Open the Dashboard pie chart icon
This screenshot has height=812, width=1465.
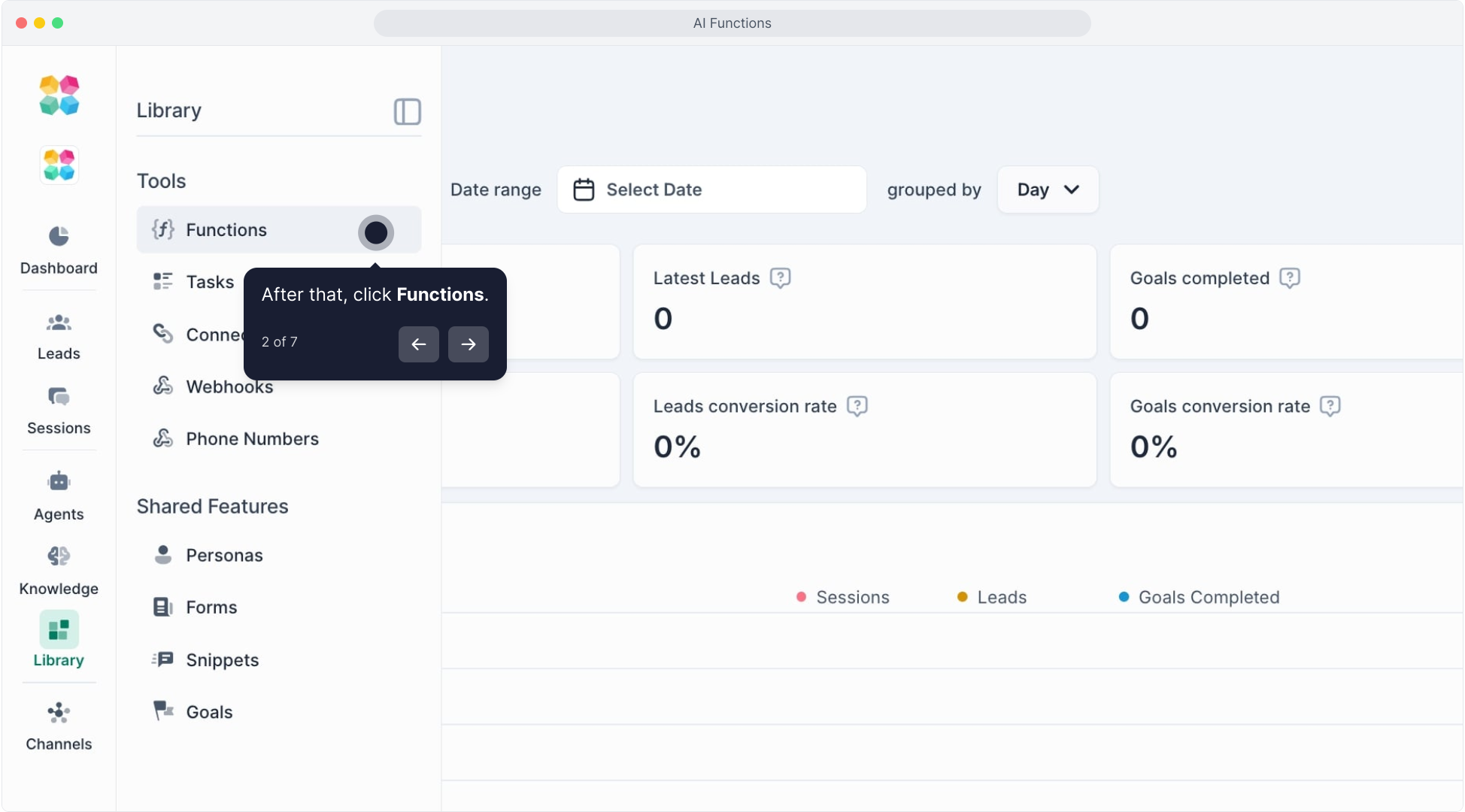coord(59,237)
